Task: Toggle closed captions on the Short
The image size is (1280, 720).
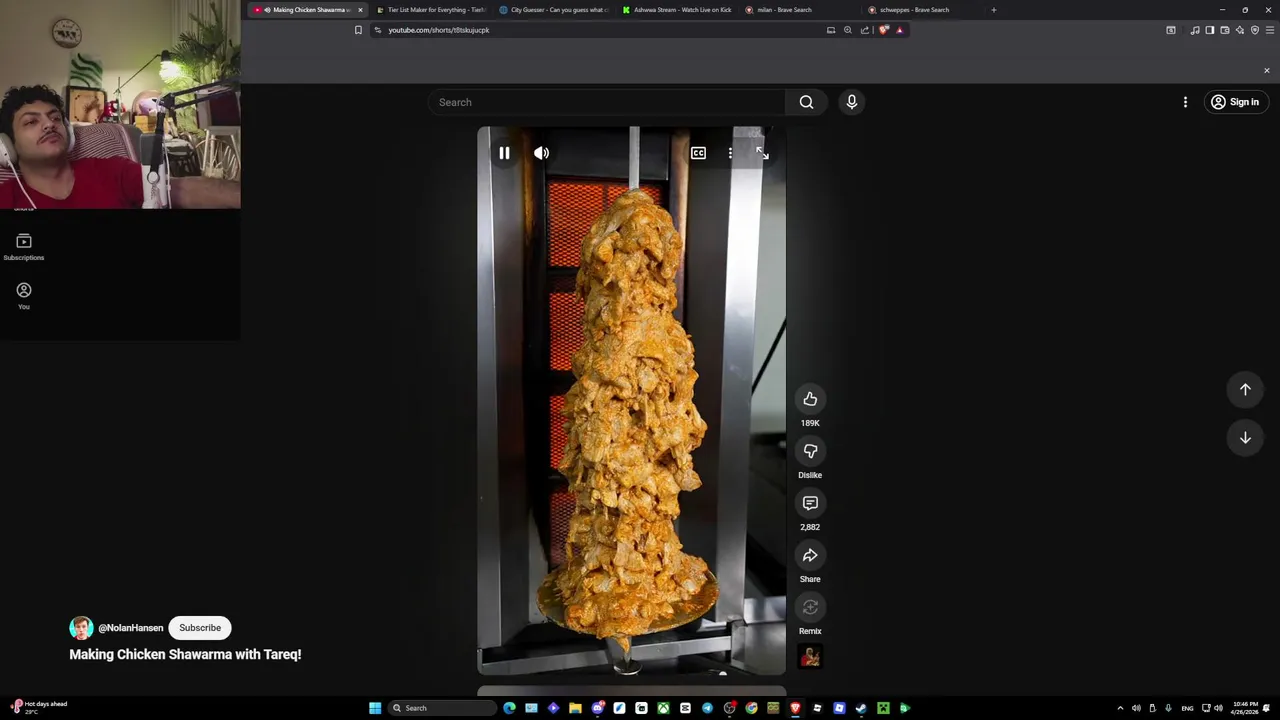Action: [x=698, y=153]
